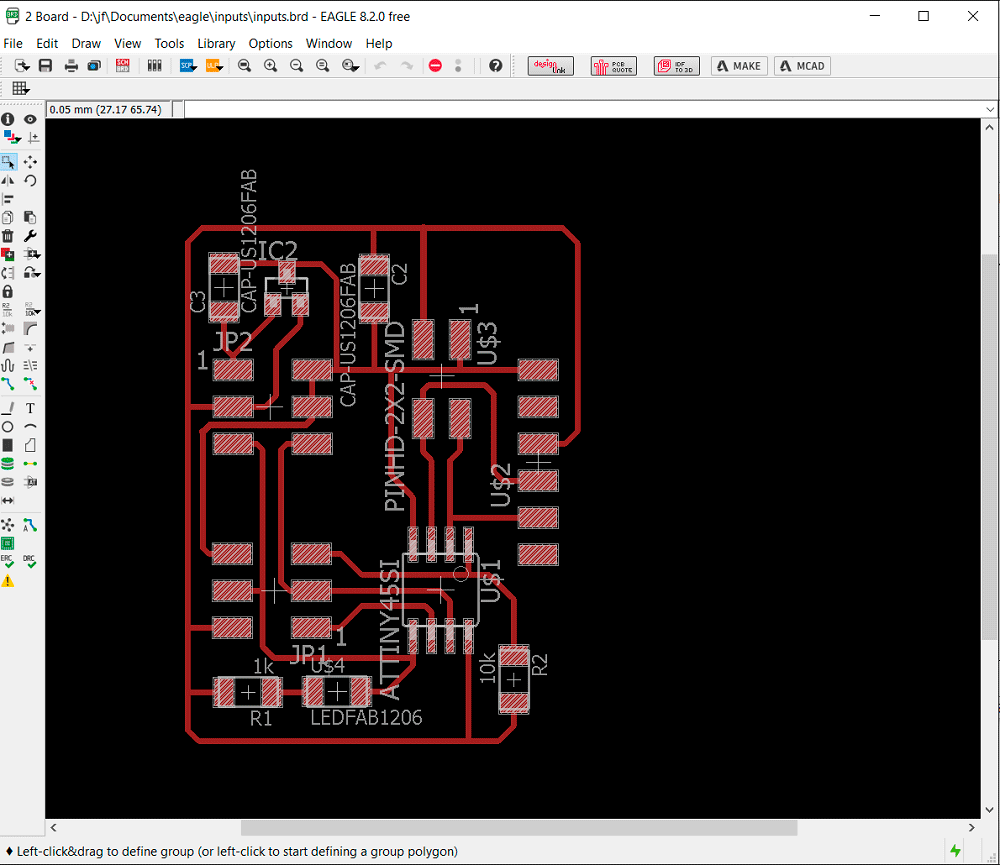
Task: Open the View menu
Action: [128, 43]
